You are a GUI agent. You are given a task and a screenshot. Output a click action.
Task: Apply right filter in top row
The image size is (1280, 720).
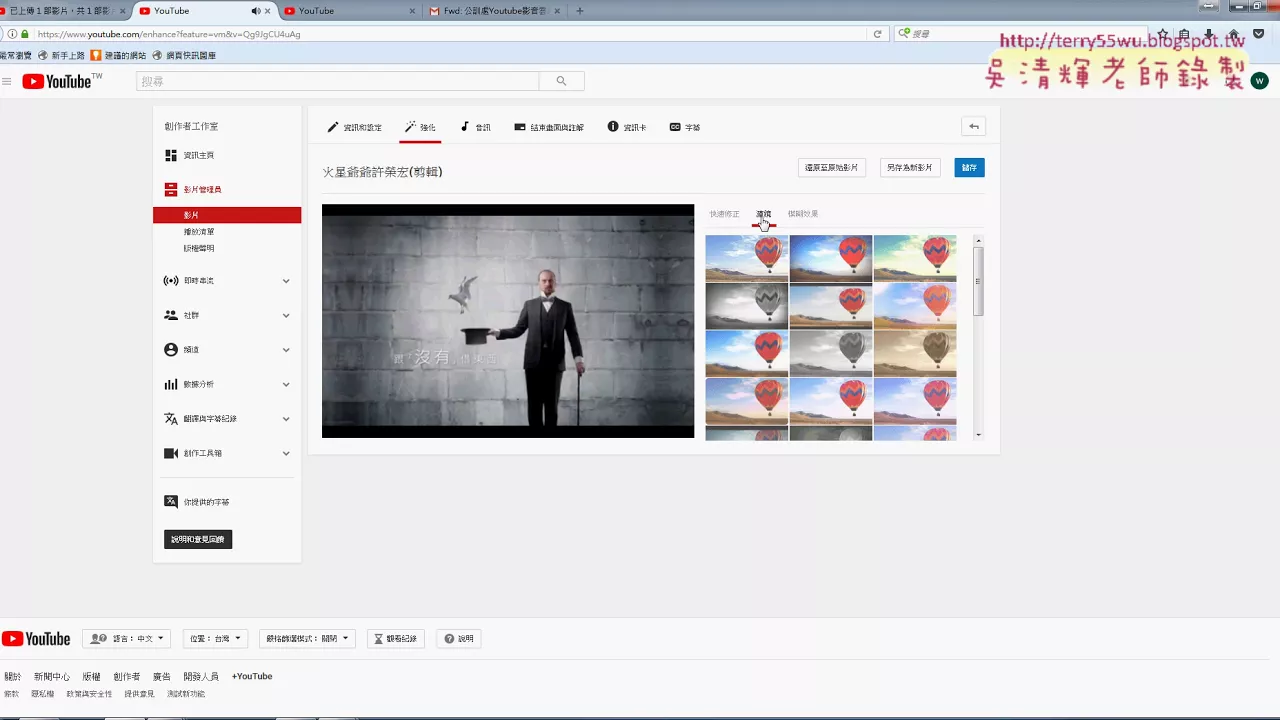point(915,258)
